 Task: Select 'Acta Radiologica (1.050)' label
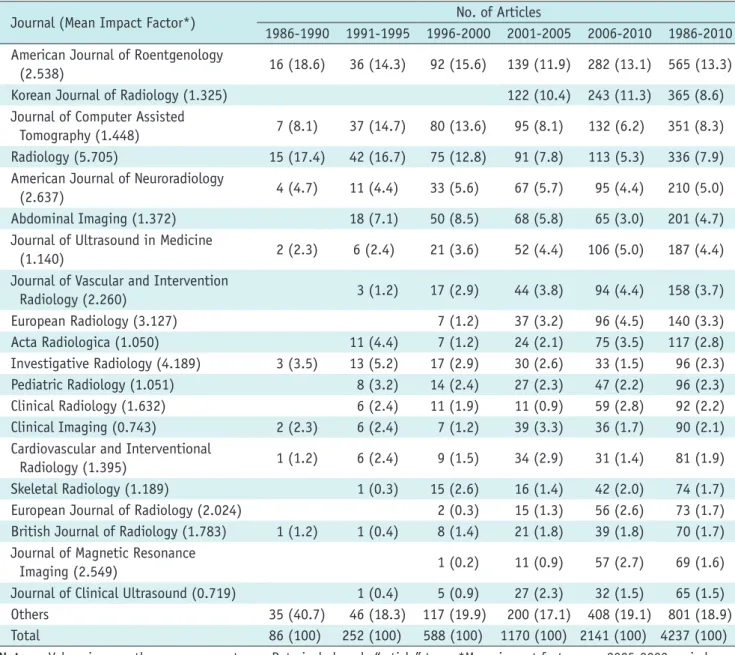tap(85, 343)
